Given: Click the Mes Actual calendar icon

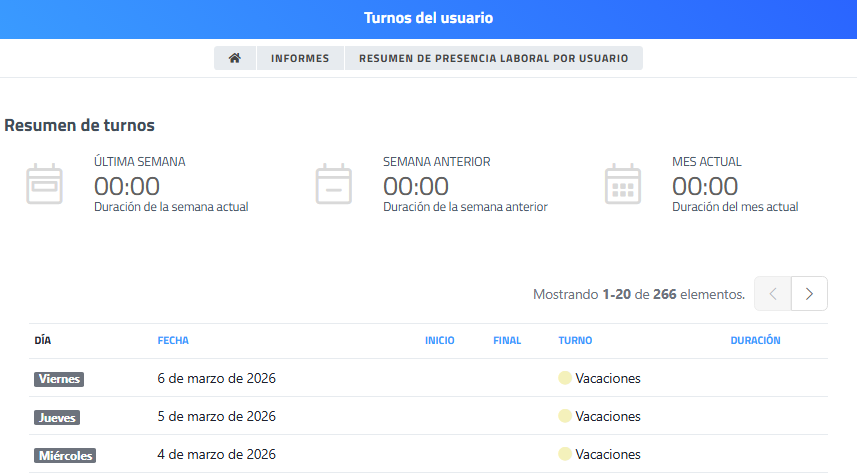Looking at the screenshot, I should point(623,184).
